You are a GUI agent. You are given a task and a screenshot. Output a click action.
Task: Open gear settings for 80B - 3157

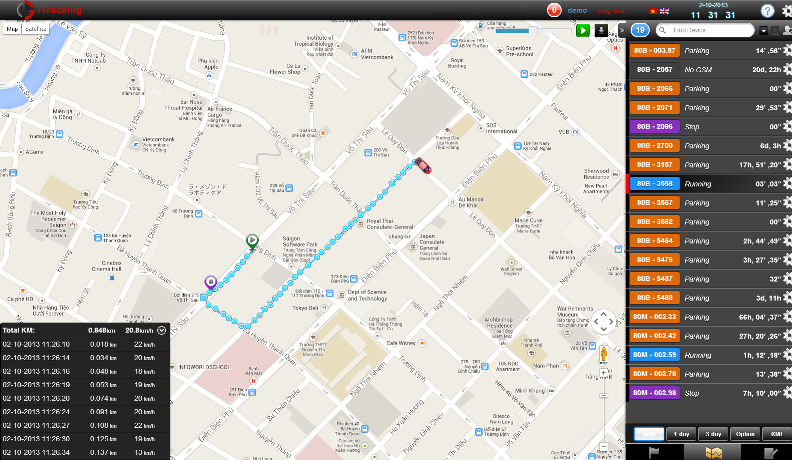click(787, 165)
